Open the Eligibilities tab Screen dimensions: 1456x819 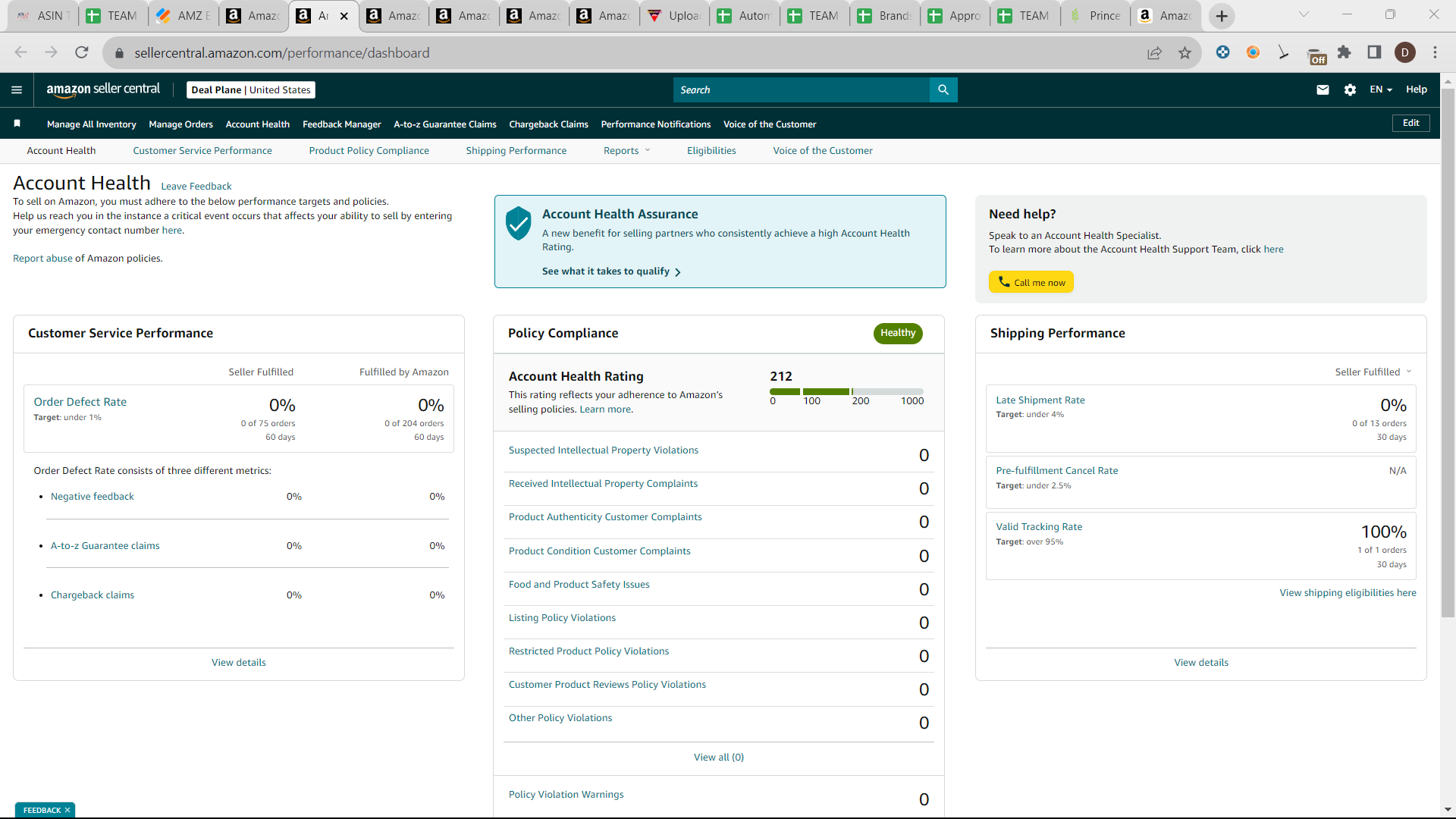[x=711, y=150]
